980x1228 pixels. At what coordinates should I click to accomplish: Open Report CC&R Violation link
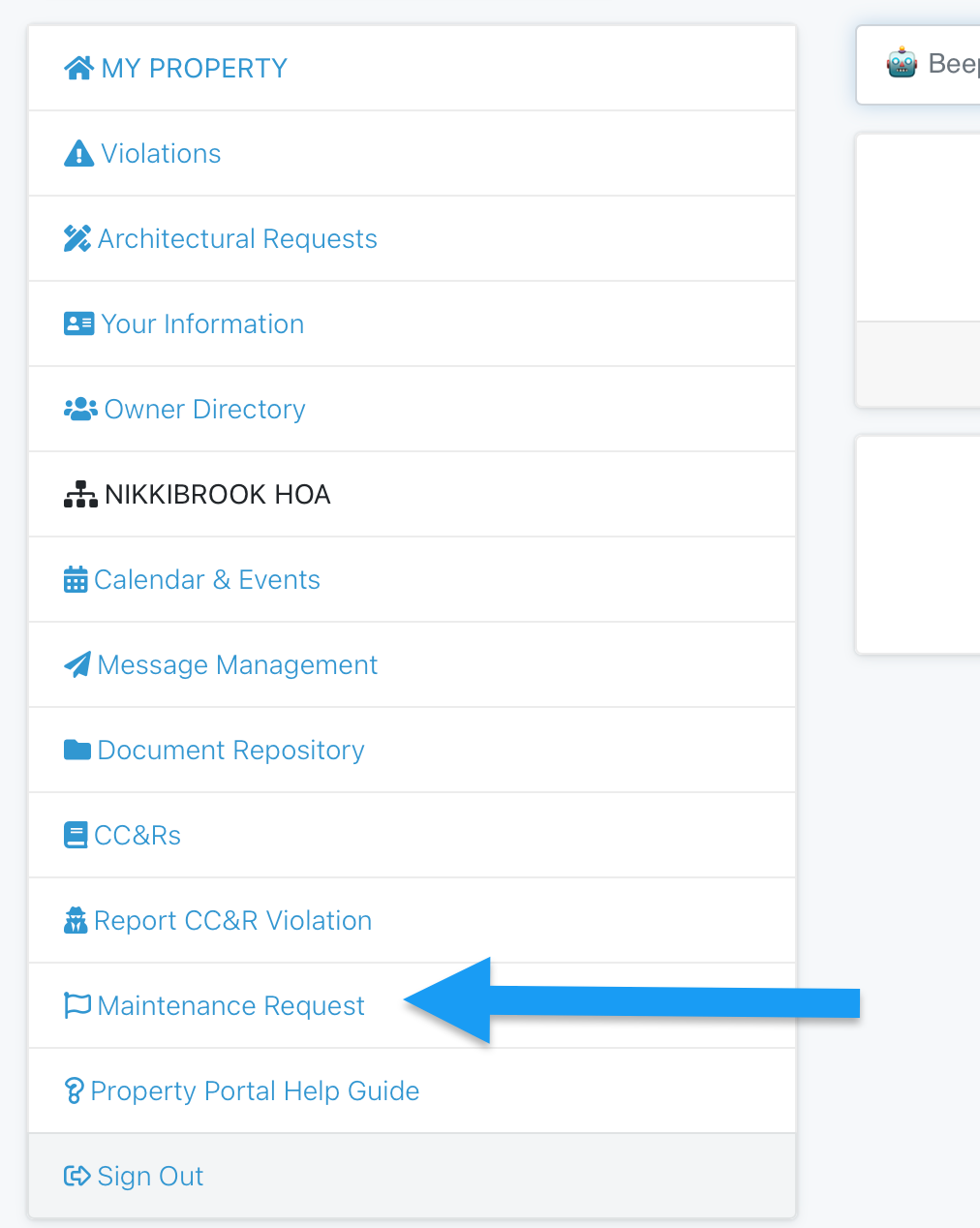click(232, 920)
